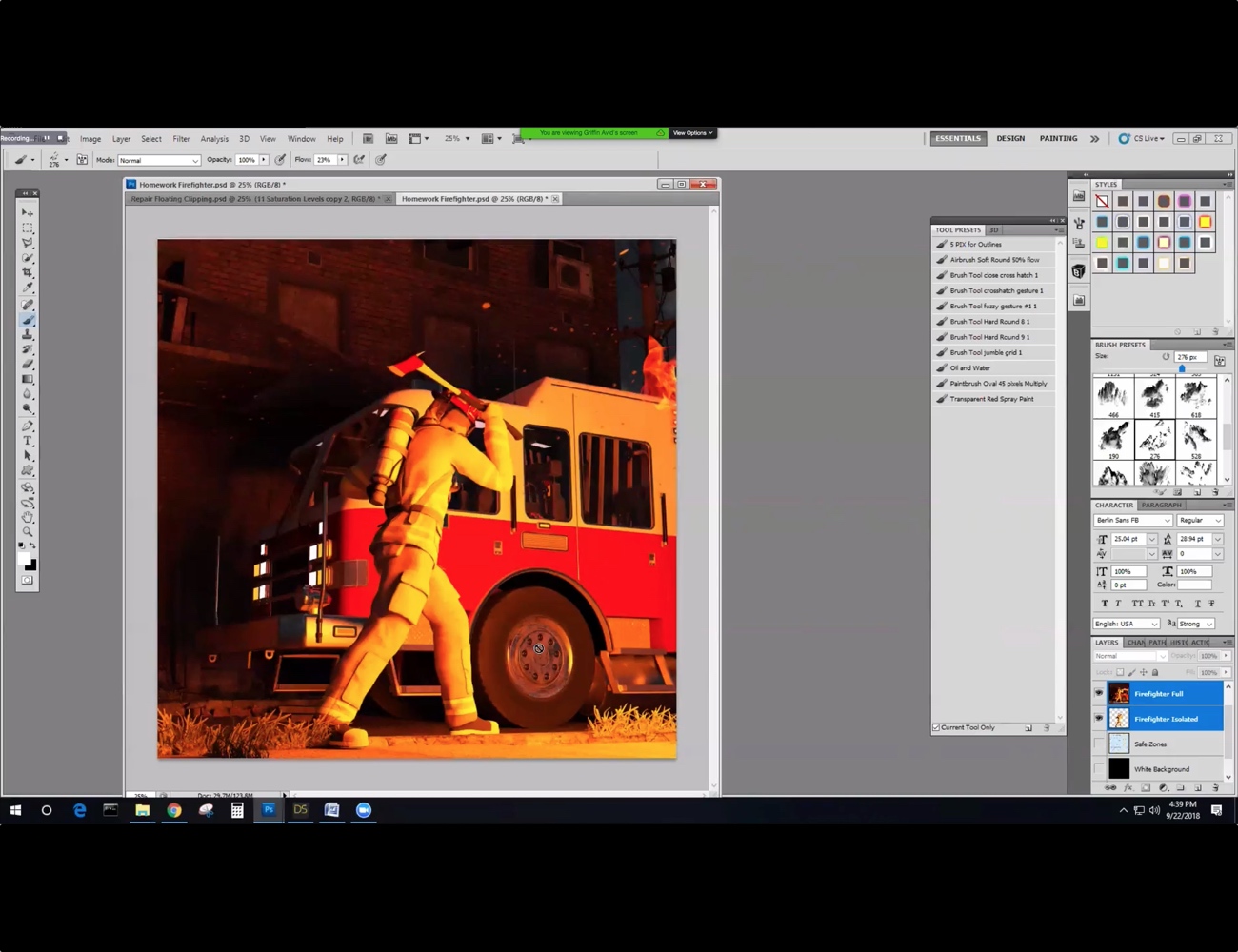Pick the Gradient tool
This screenshot has height=952, width=1238.
coord(28,378)
